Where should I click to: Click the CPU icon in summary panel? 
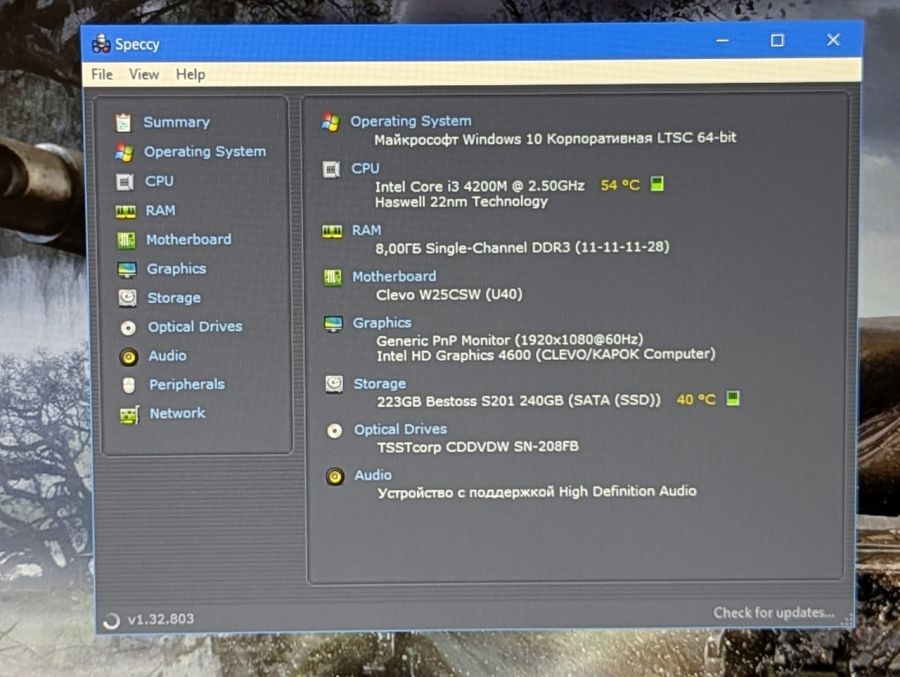point(331,169)
